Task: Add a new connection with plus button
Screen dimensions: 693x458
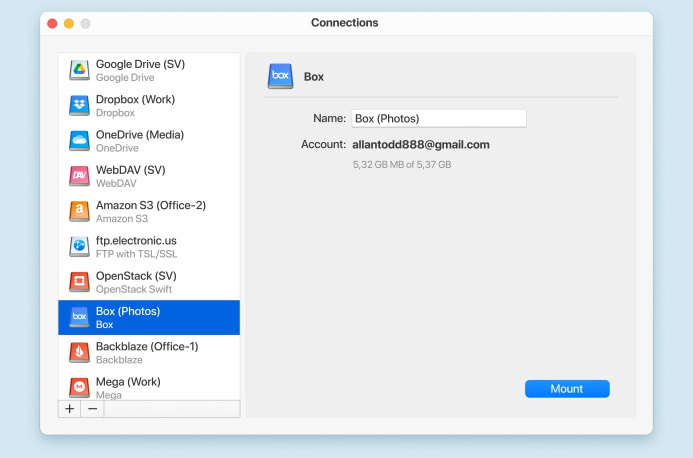Action: click(69, 409)
